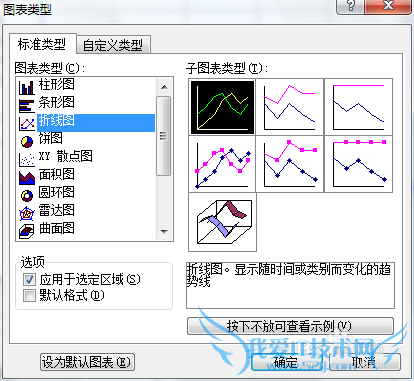Select 圆环图 text in chart list
The height and width of the screenshot is (381, 414).
(x=57, y=192)
